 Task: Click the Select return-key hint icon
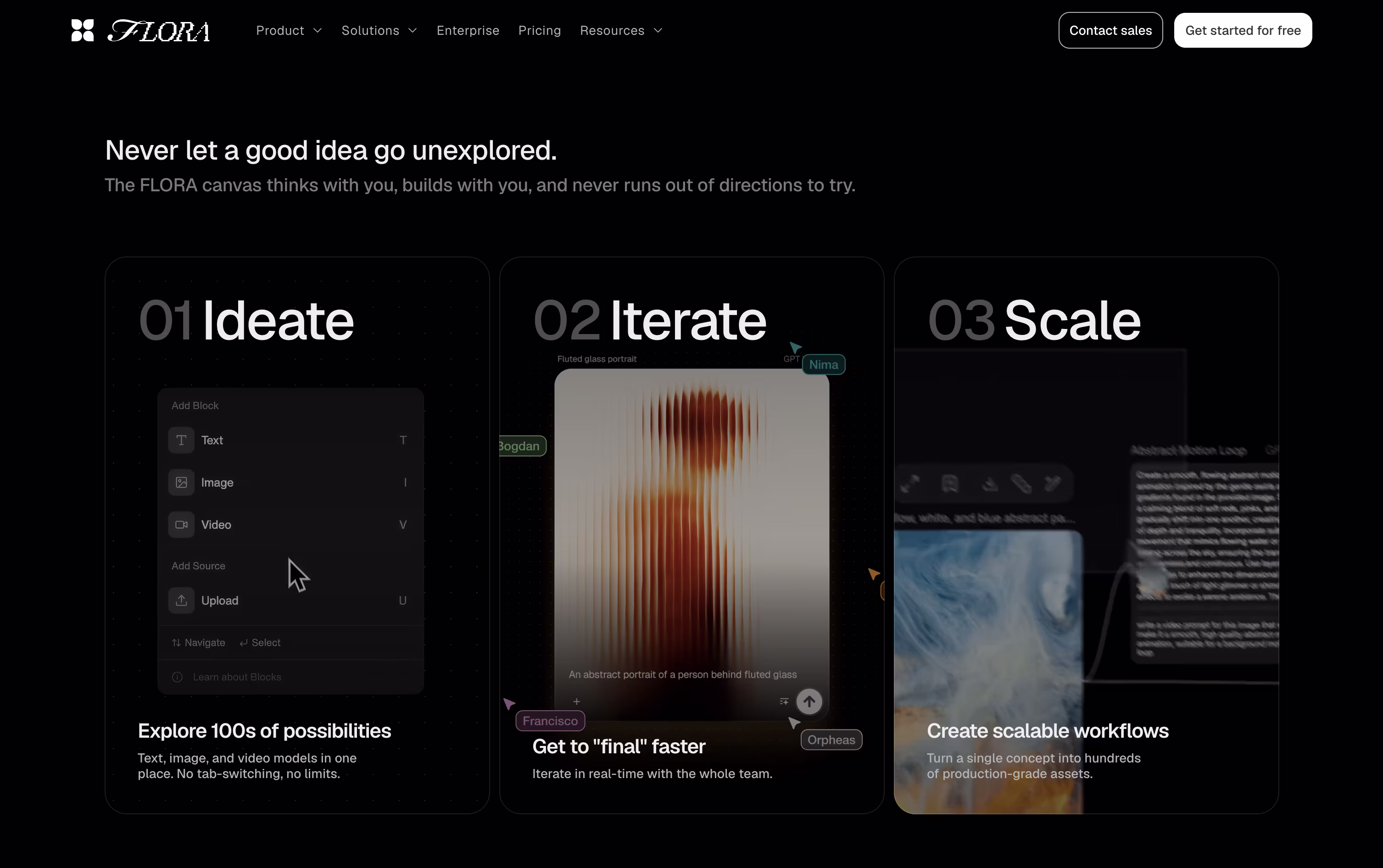(244, 643)
